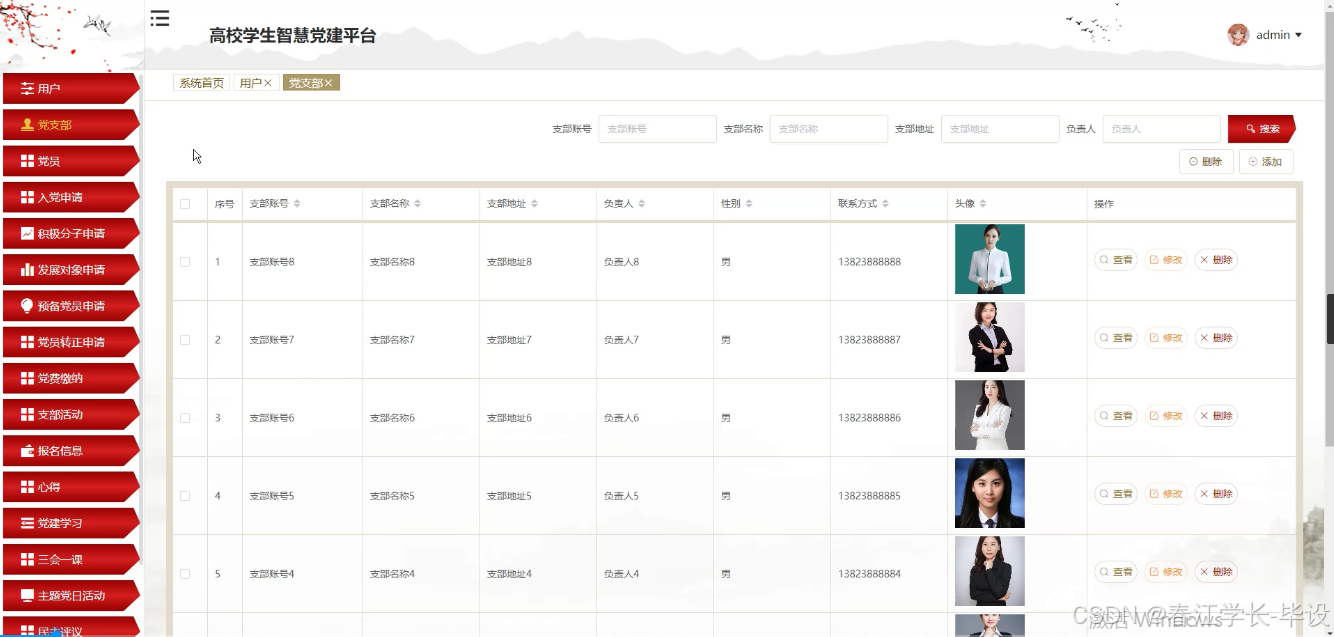The image size is (1334, 637).
Task: Open the 党员转正申请 sidebar menu
Action: click(x=70, y=342)
